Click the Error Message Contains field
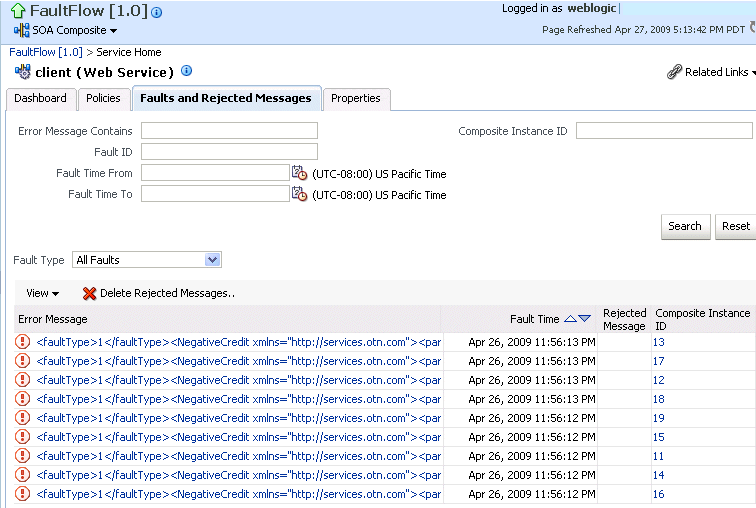Screen dimensions: 756x508 click(x=230, y=131)
